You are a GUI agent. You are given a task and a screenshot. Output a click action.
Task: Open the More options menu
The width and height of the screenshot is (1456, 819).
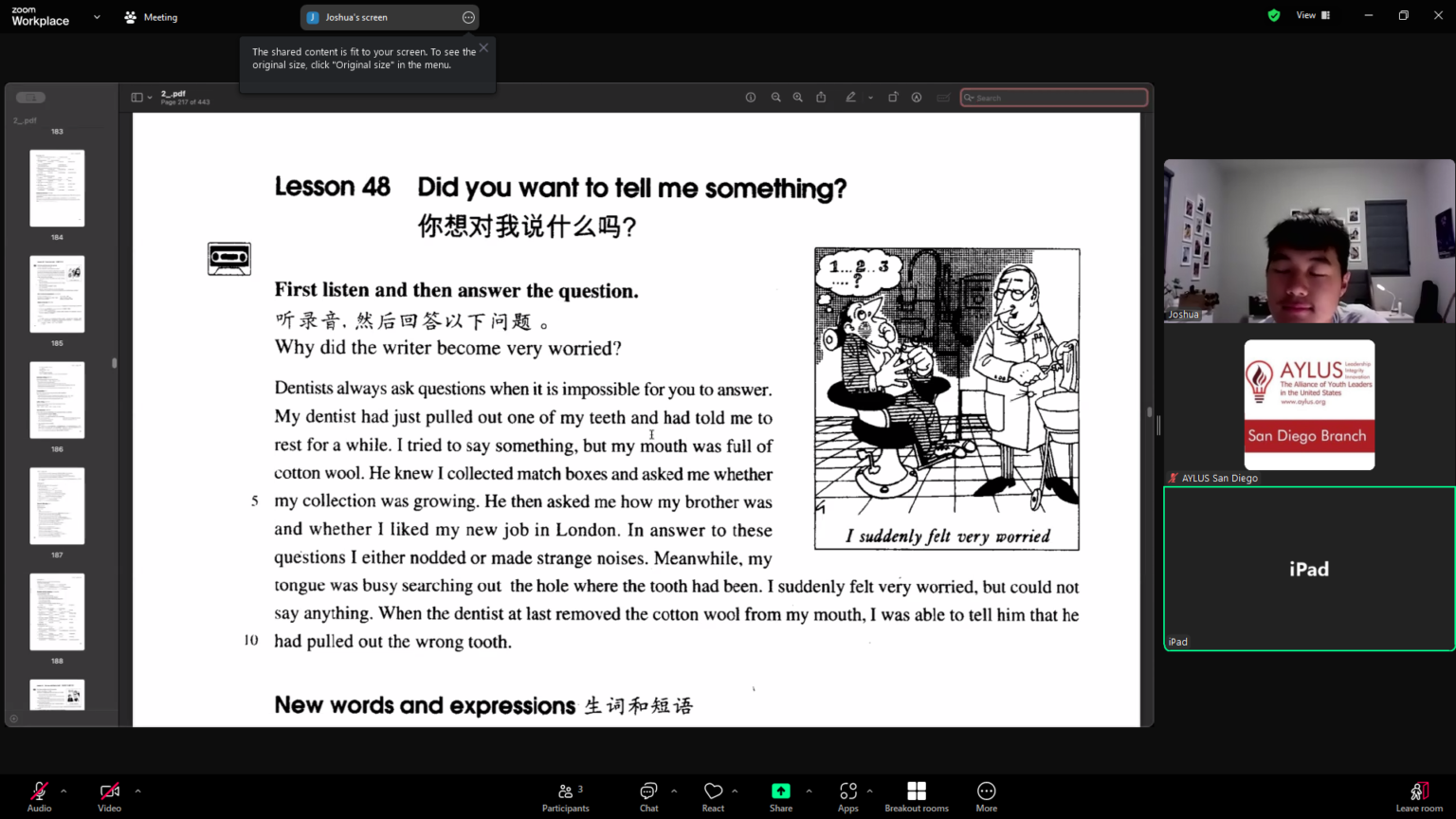point(987,796)
